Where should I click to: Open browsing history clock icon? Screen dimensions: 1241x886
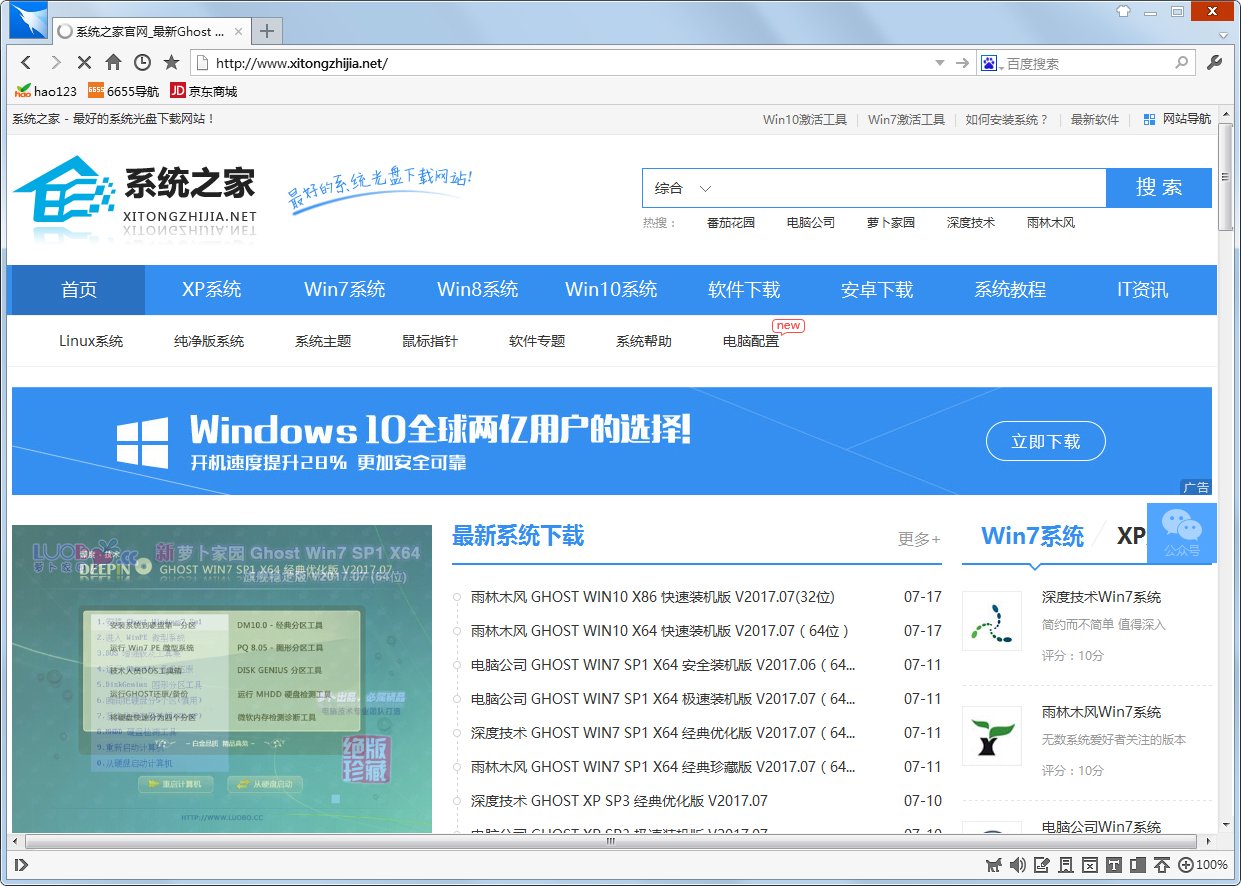coord(142,63)
